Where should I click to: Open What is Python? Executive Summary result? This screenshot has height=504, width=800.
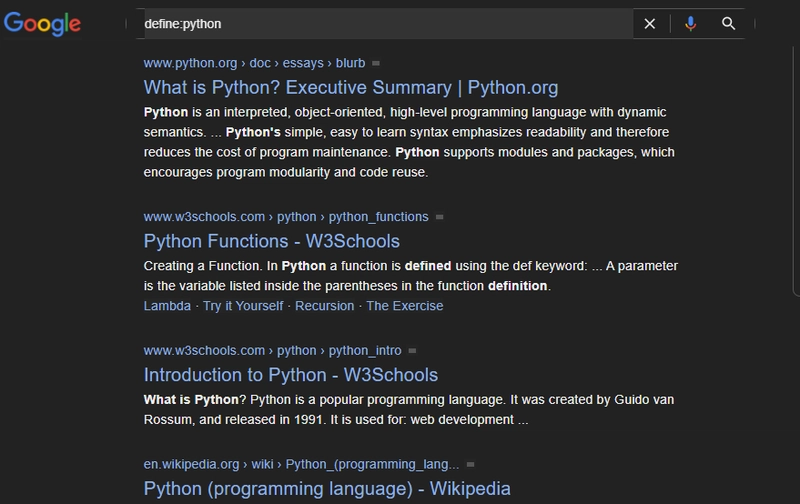[x=351, y=88]
